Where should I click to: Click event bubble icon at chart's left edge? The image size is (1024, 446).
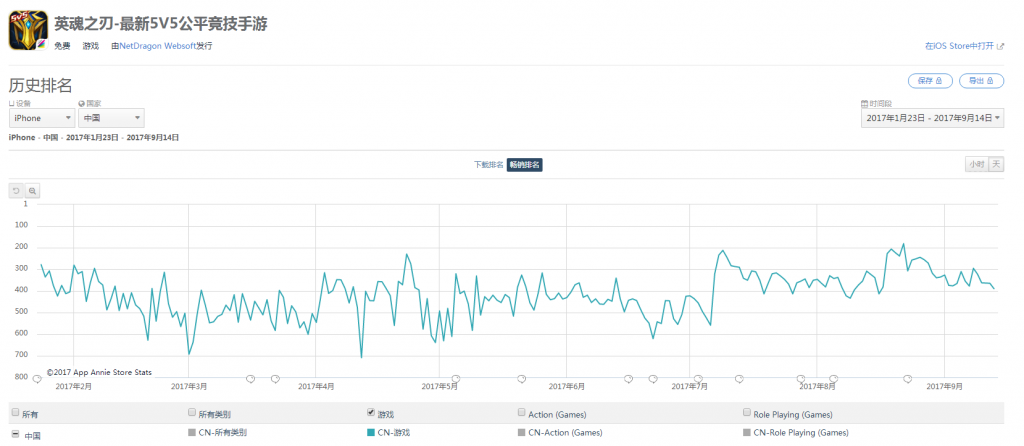pos(37,379)
